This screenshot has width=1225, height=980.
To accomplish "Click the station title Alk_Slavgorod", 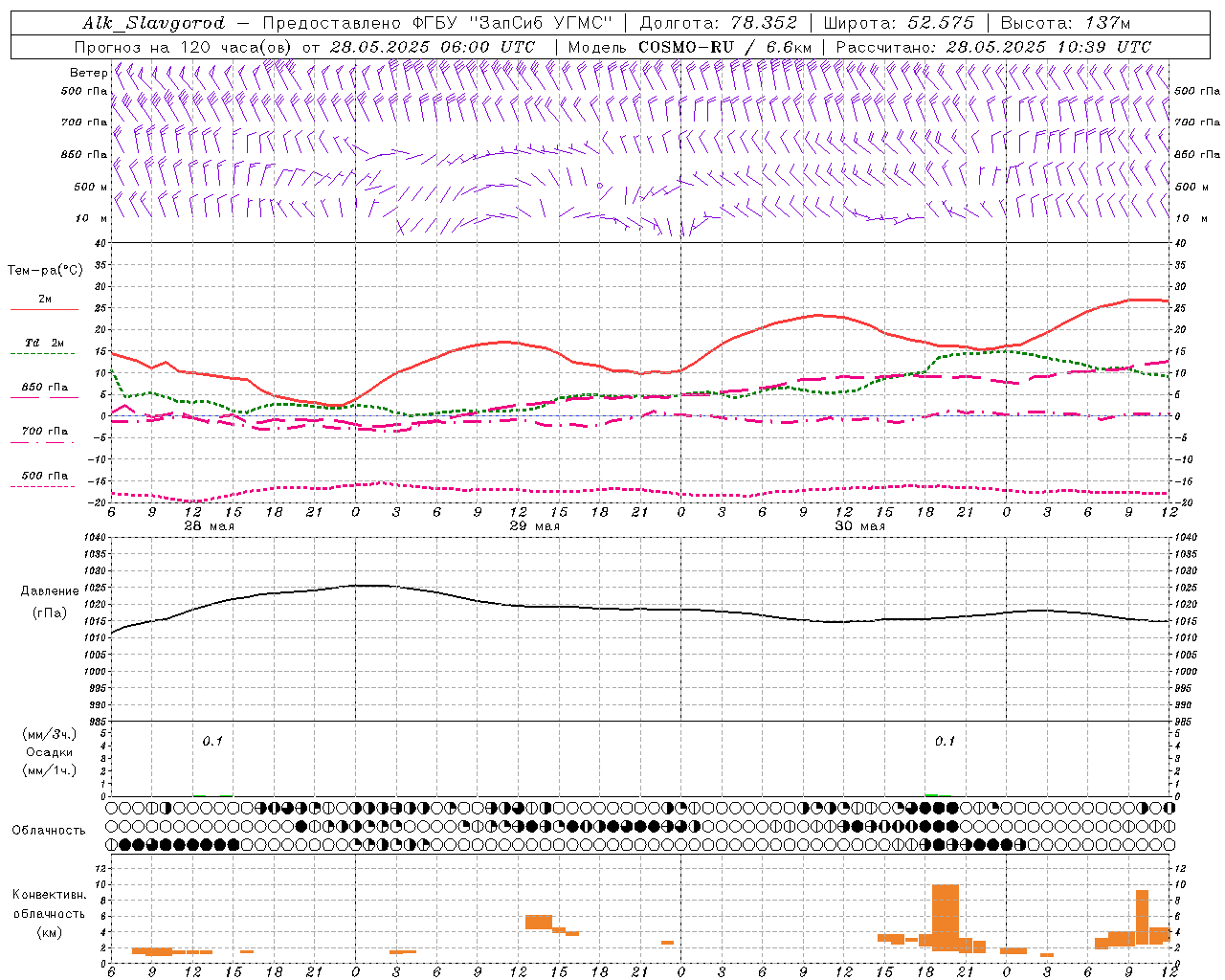I will click(153, 23).
